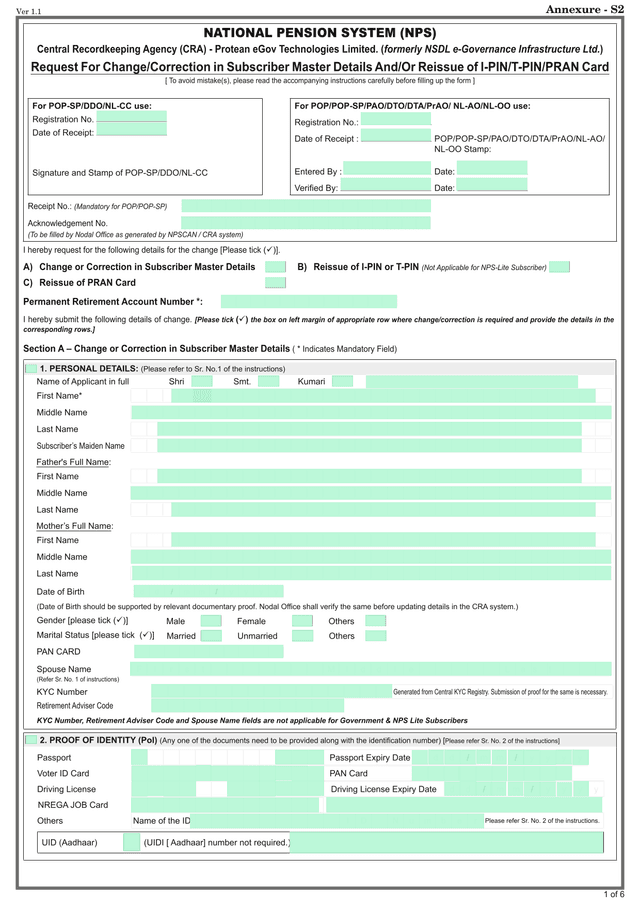Tick the Proof of Identity section checkbox
Screen dimensions: 640x905
(31, 740)
